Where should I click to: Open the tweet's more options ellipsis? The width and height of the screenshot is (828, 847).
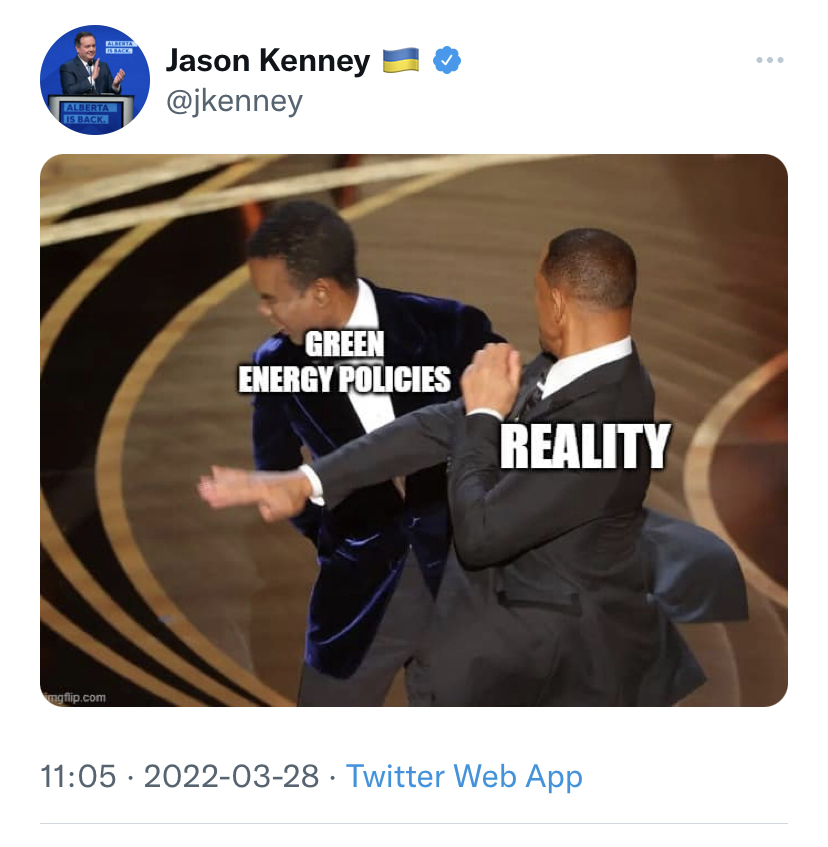point(769,61)
